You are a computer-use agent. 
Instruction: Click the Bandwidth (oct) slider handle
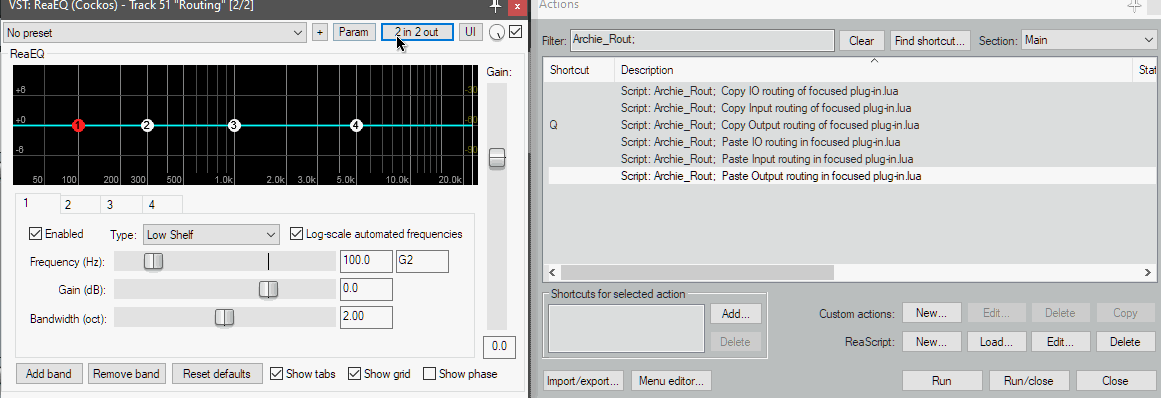click(x=224, y=317)
